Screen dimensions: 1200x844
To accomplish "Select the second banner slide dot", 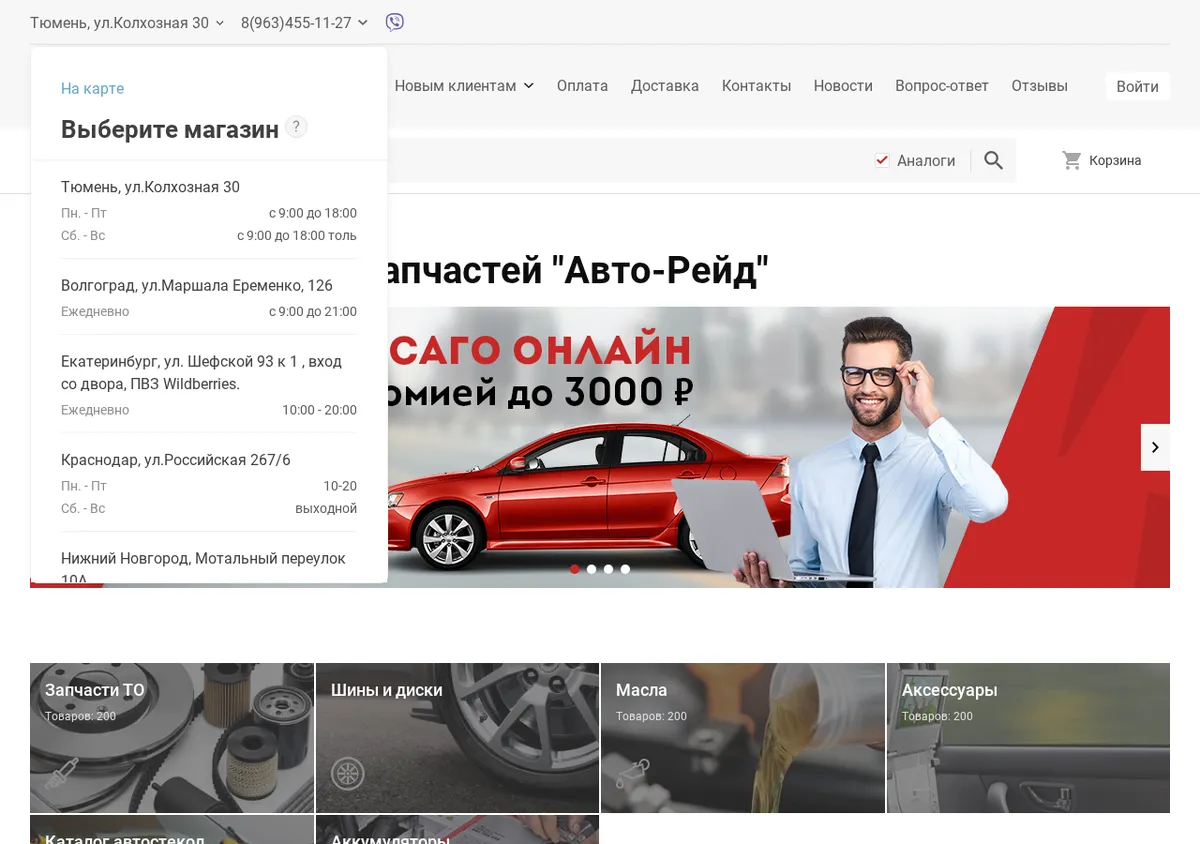I will (x=592, y=569).
